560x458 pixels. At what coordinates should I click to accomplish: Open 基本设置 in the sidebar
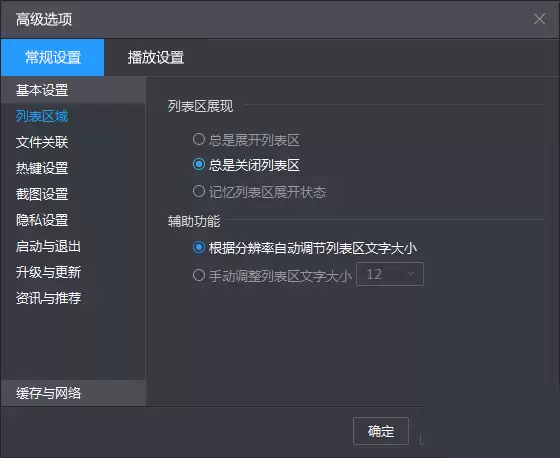coord(73,90)
